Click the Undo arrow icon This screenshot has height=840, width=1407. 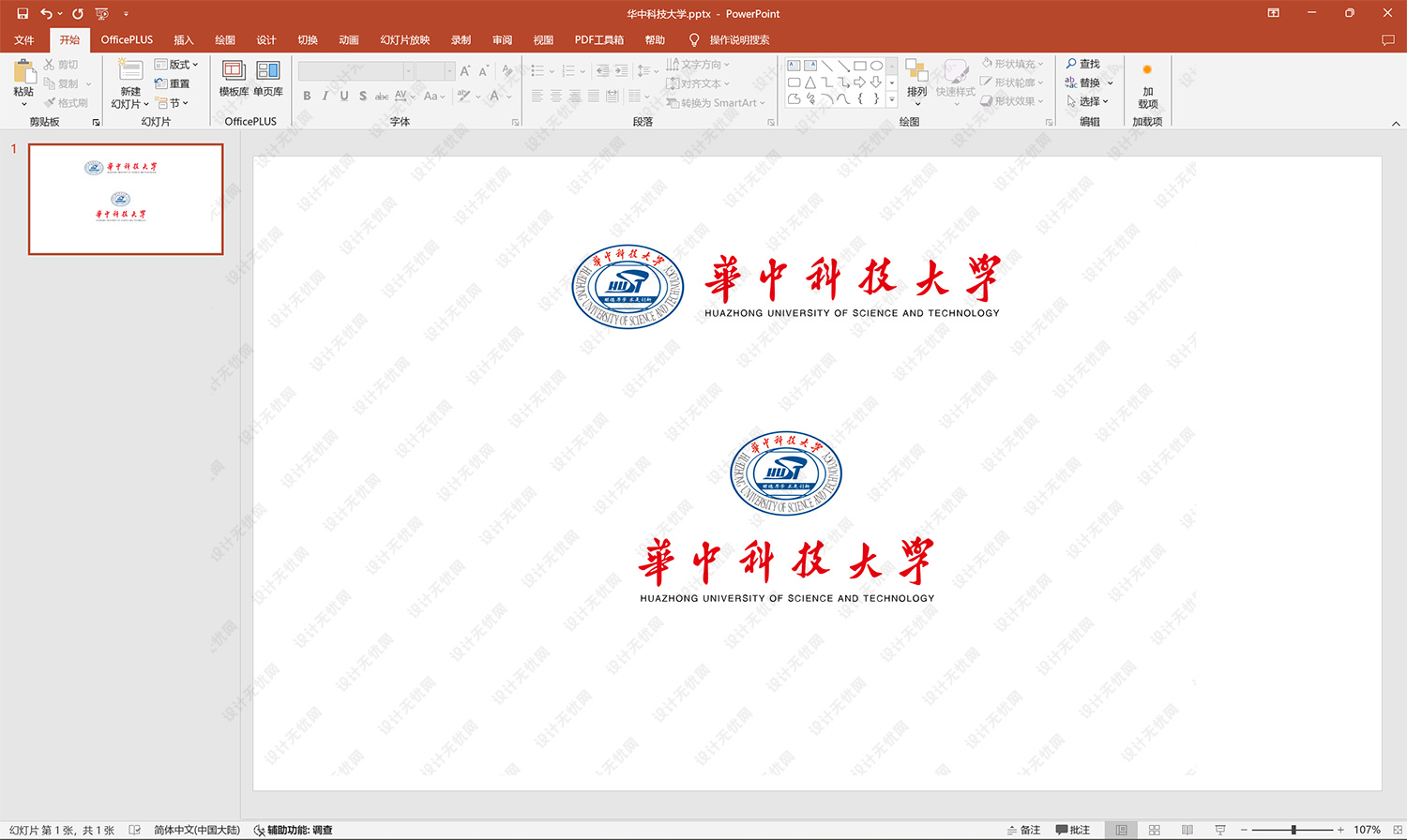(45, 13)
